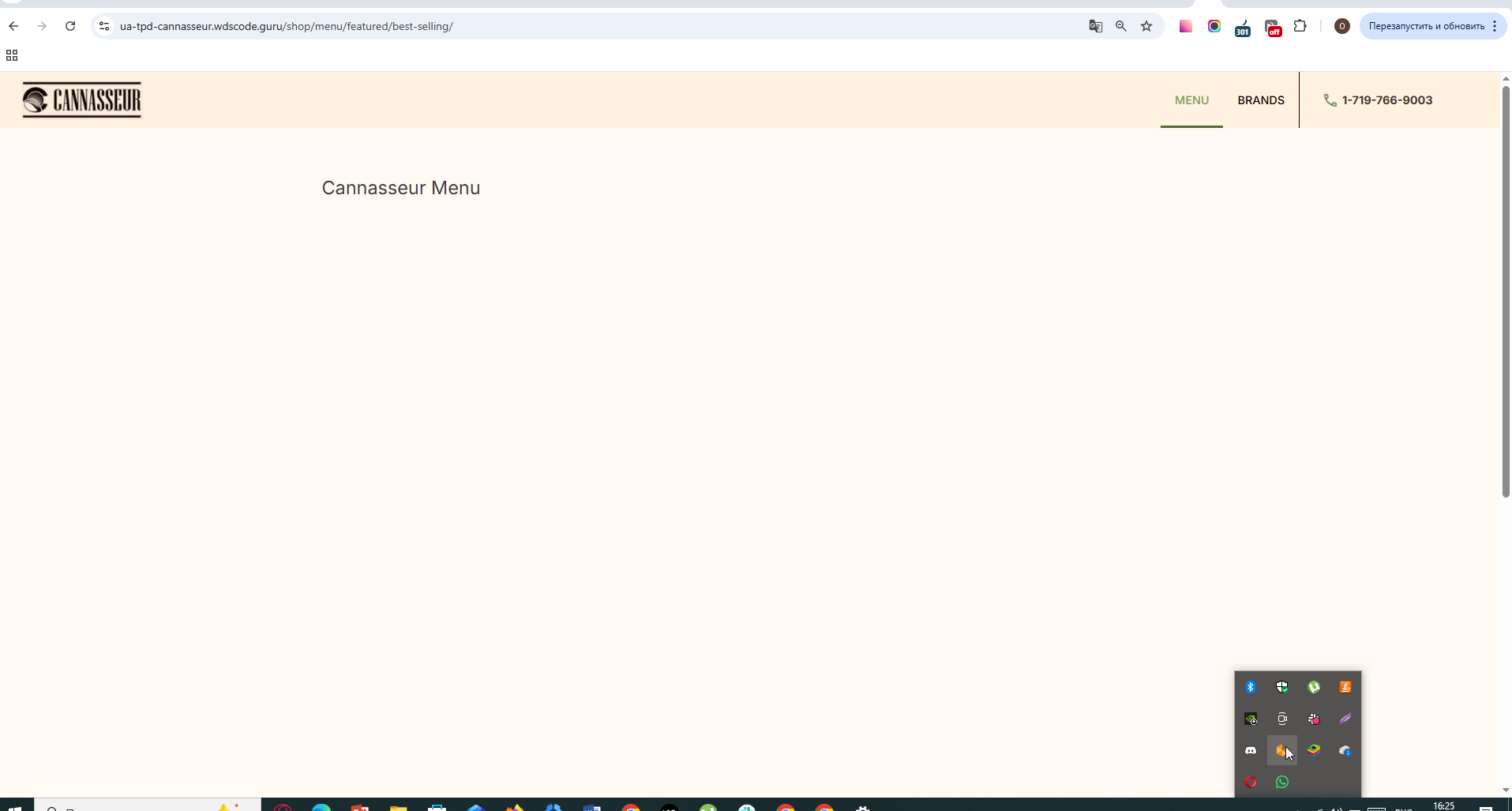The height and width of the screenshot is (811, 1512).
Task: Click the 'Cannasseur Menu' heading
Action: click(401, 188)
